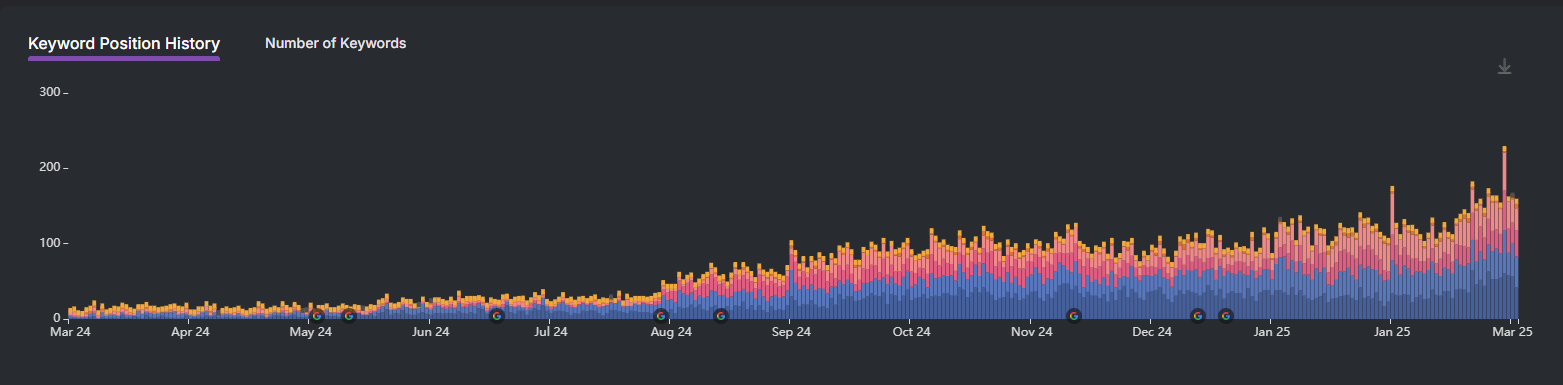Select Google update marker just before Aug 24
The width and height of the screenshot is (1563, 385).
pyautogui.click(x=661, y=316)
